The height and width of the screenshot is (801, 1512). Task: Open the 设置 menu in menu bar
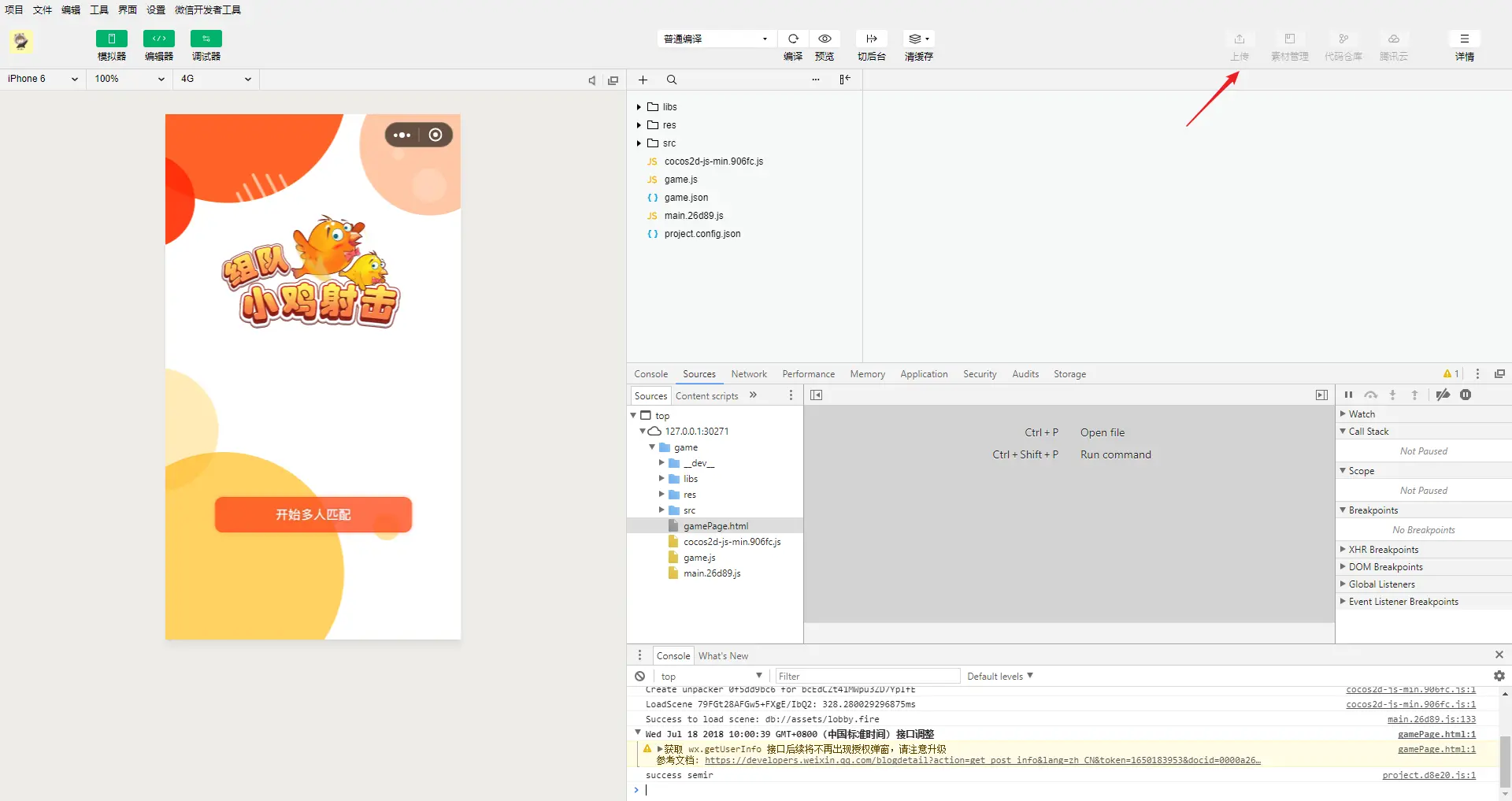(x=156, y=10)
